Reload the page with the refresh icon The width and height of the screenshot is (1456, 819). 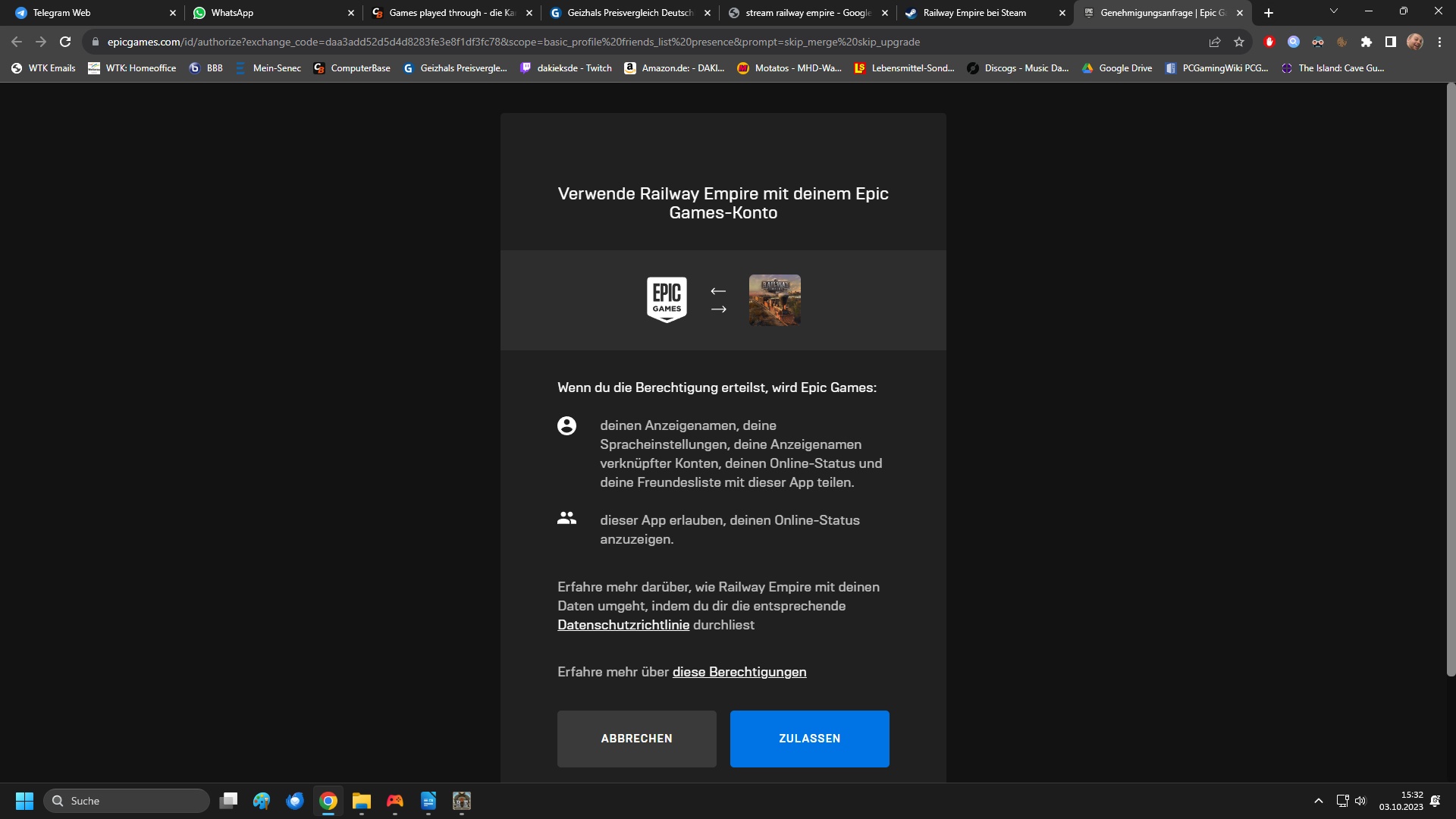click(x=65, y=42)
